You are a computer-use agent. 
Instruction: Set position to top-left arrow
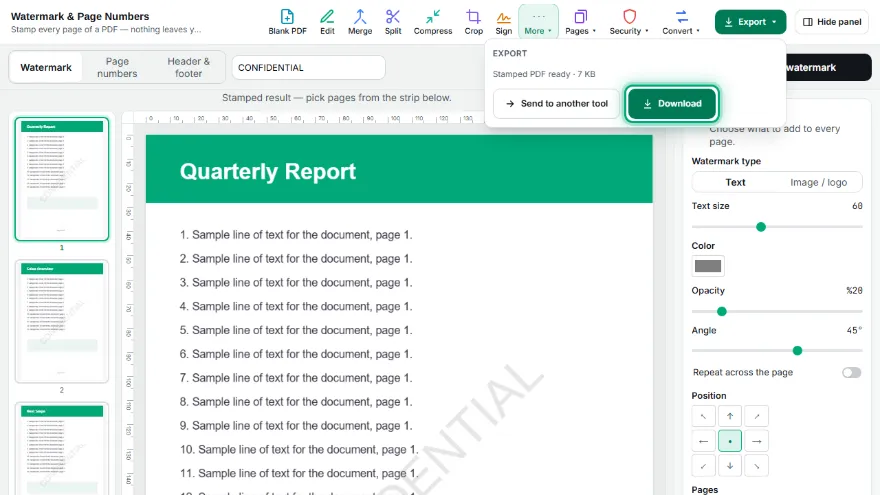703,416
